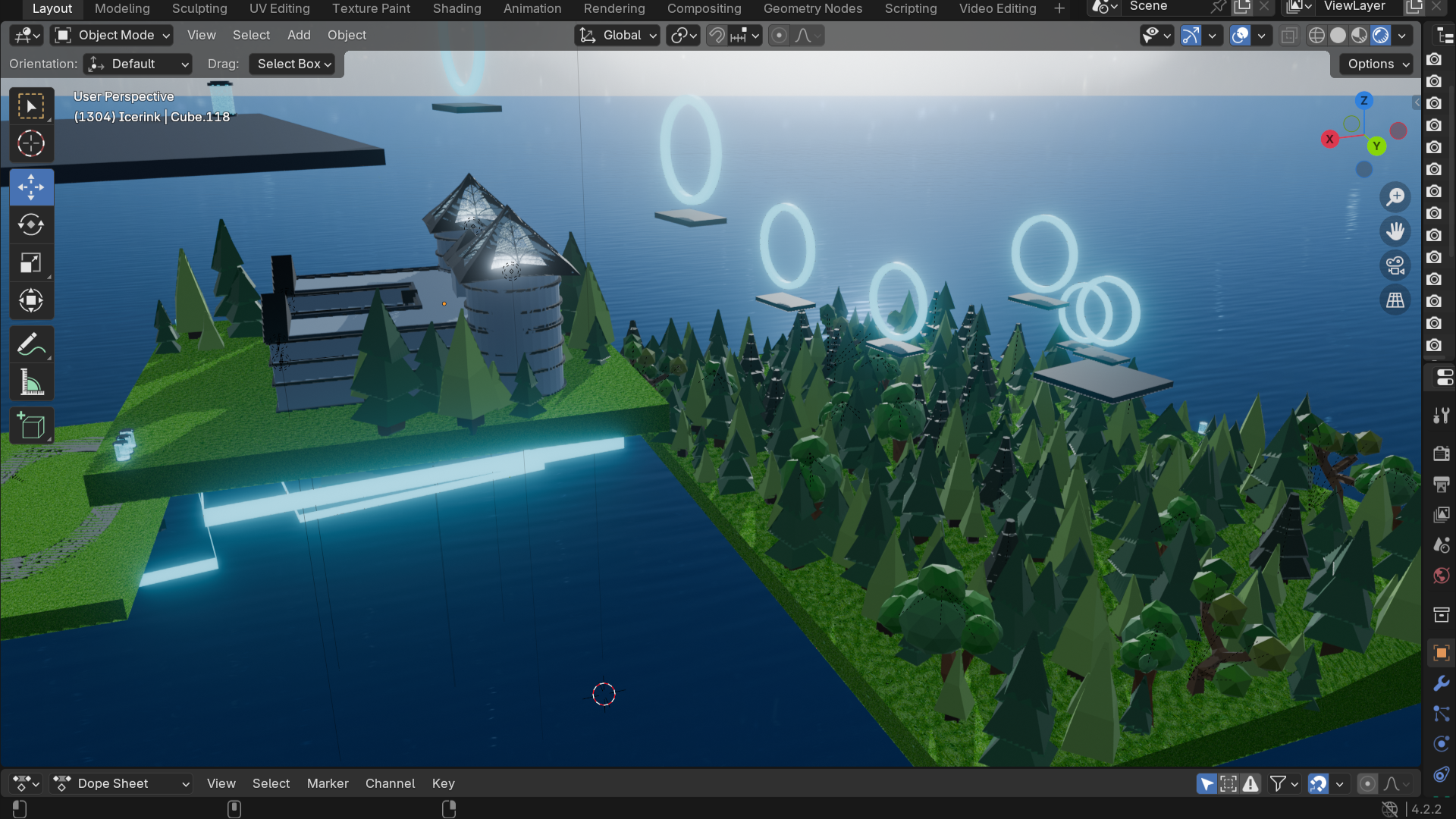Enable proportional editing

tap(779, 36)
